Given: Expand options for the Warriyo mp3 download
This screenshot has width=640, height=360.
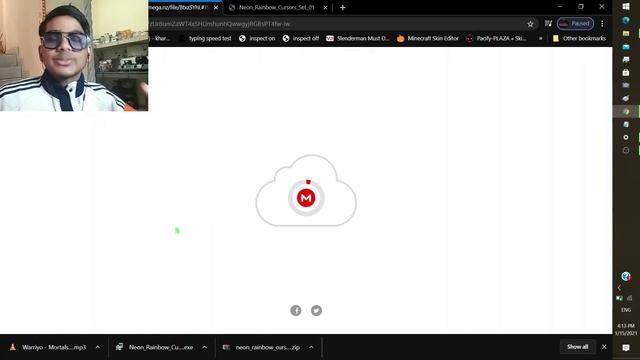Looking at the screenshot, I should coord(98,347).
